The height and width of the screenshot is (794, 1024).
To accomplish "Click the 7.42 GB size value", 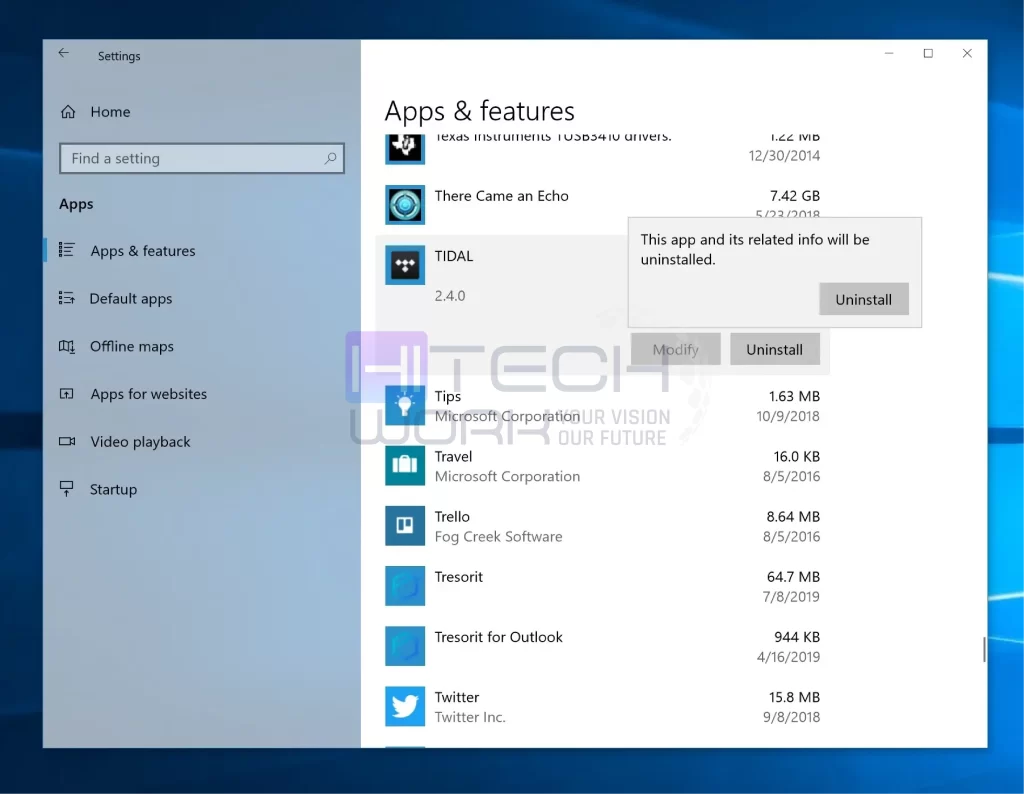I will (795, 196).
